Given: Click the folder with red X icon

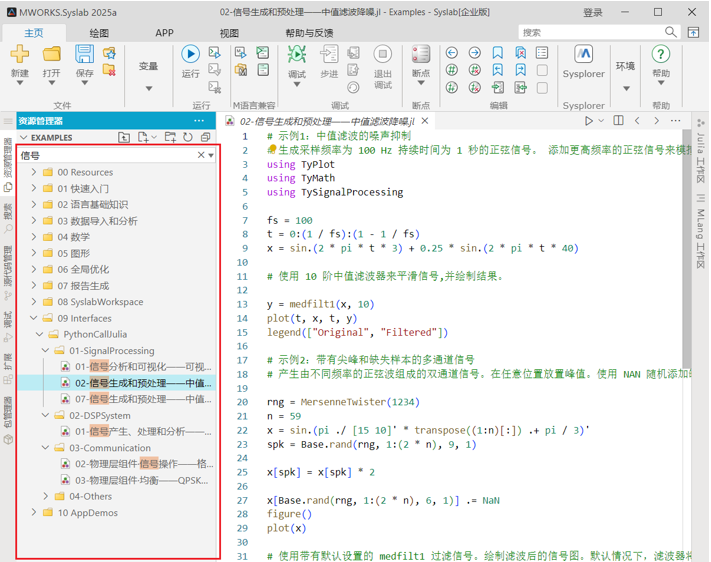Looking at the screenshot, I should [x=109, y=70].
